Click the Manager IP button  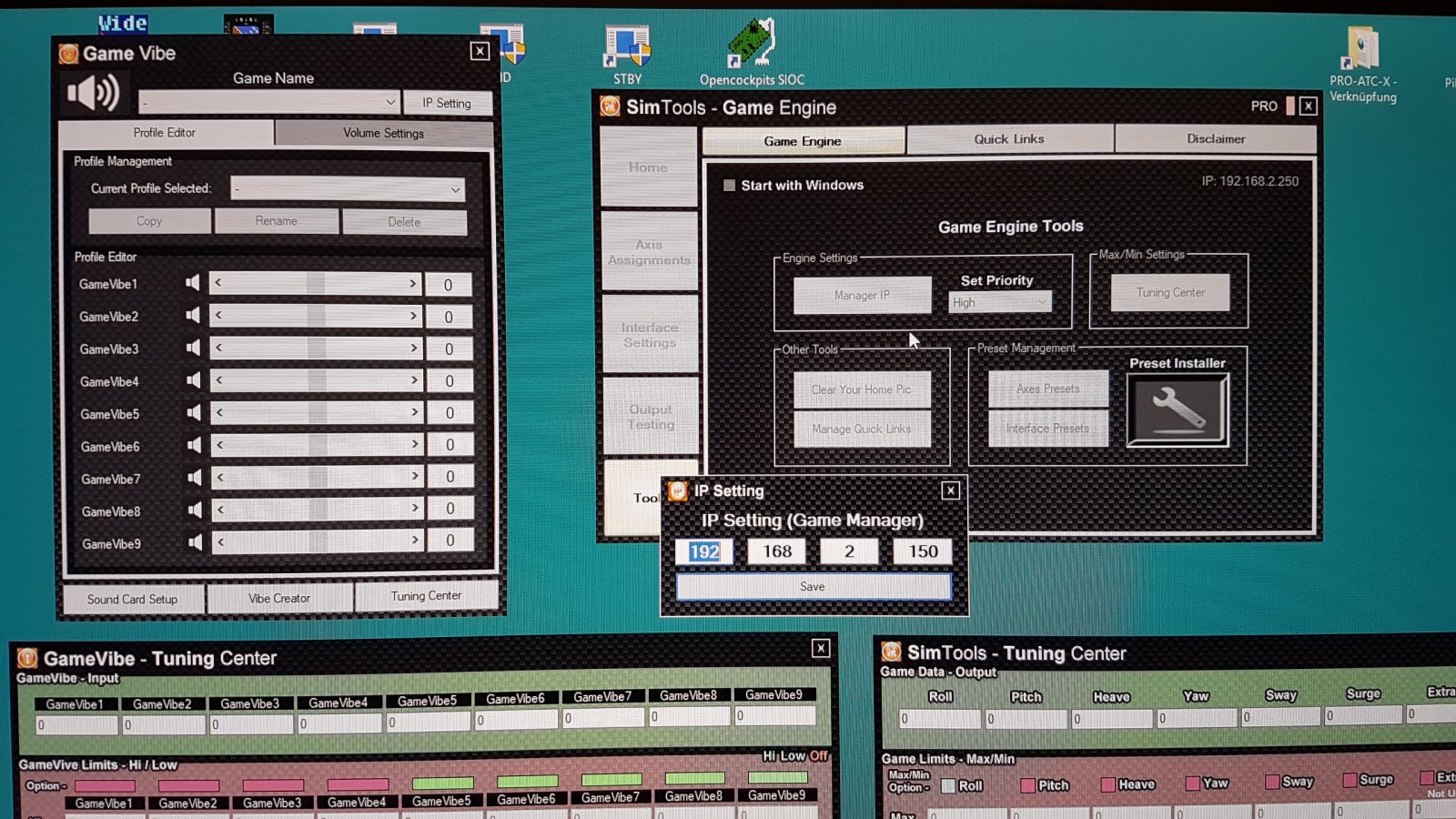pos(862,296)
